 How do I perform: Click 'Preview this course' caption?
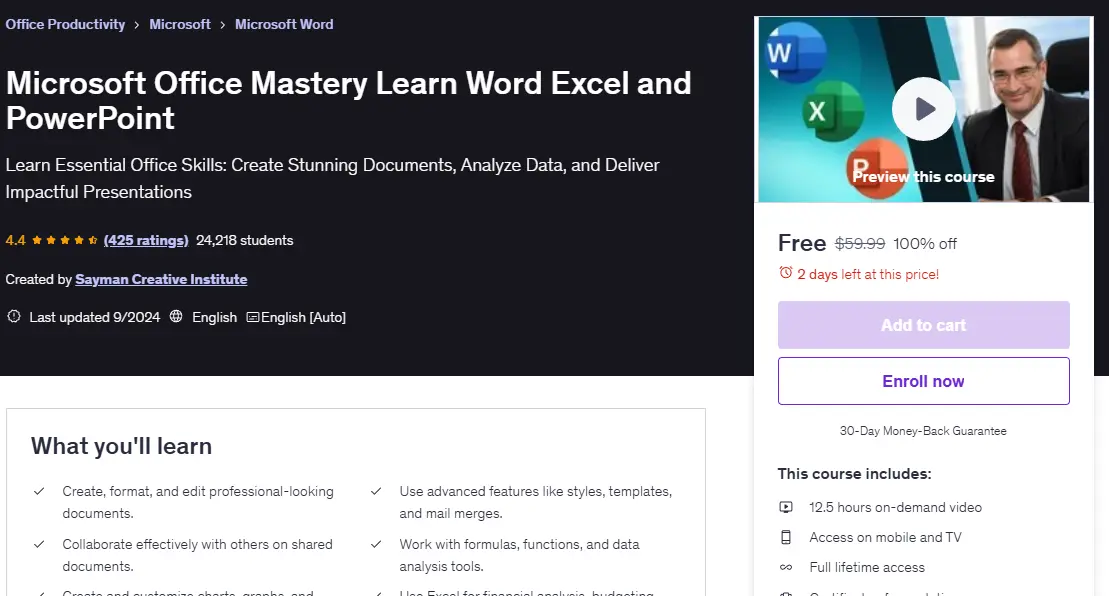[923, 177]
